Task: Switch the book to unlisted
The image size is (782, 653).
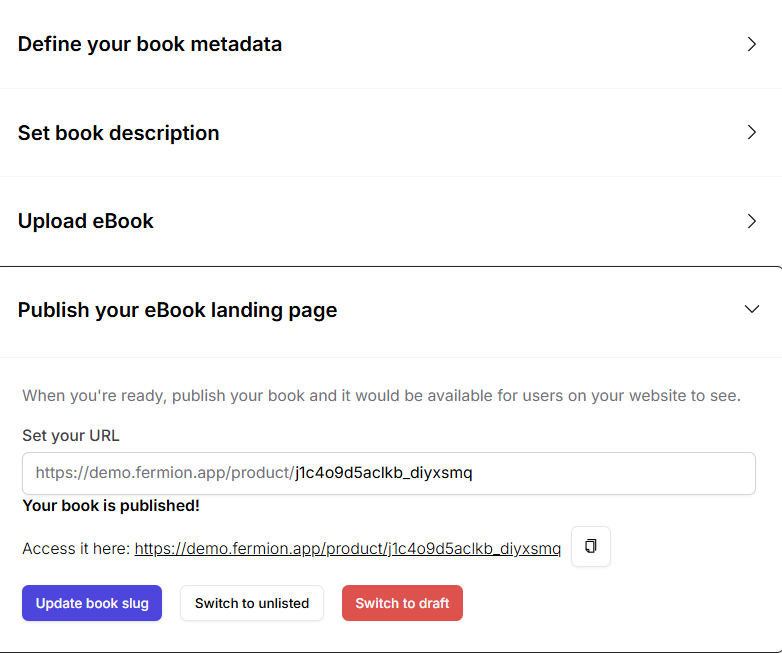Action: (x=252, y=603)
